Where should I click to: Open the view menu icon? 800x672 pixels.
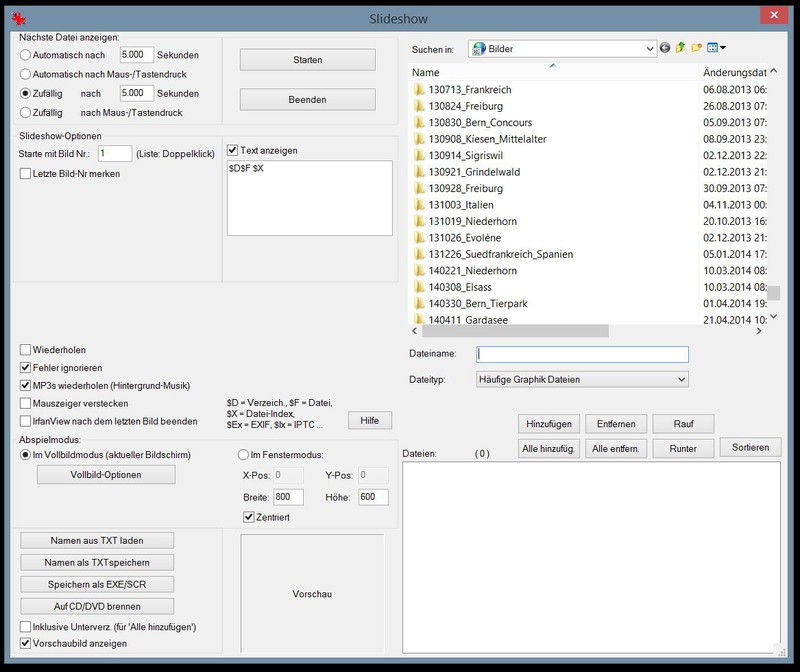pos(716,48)
